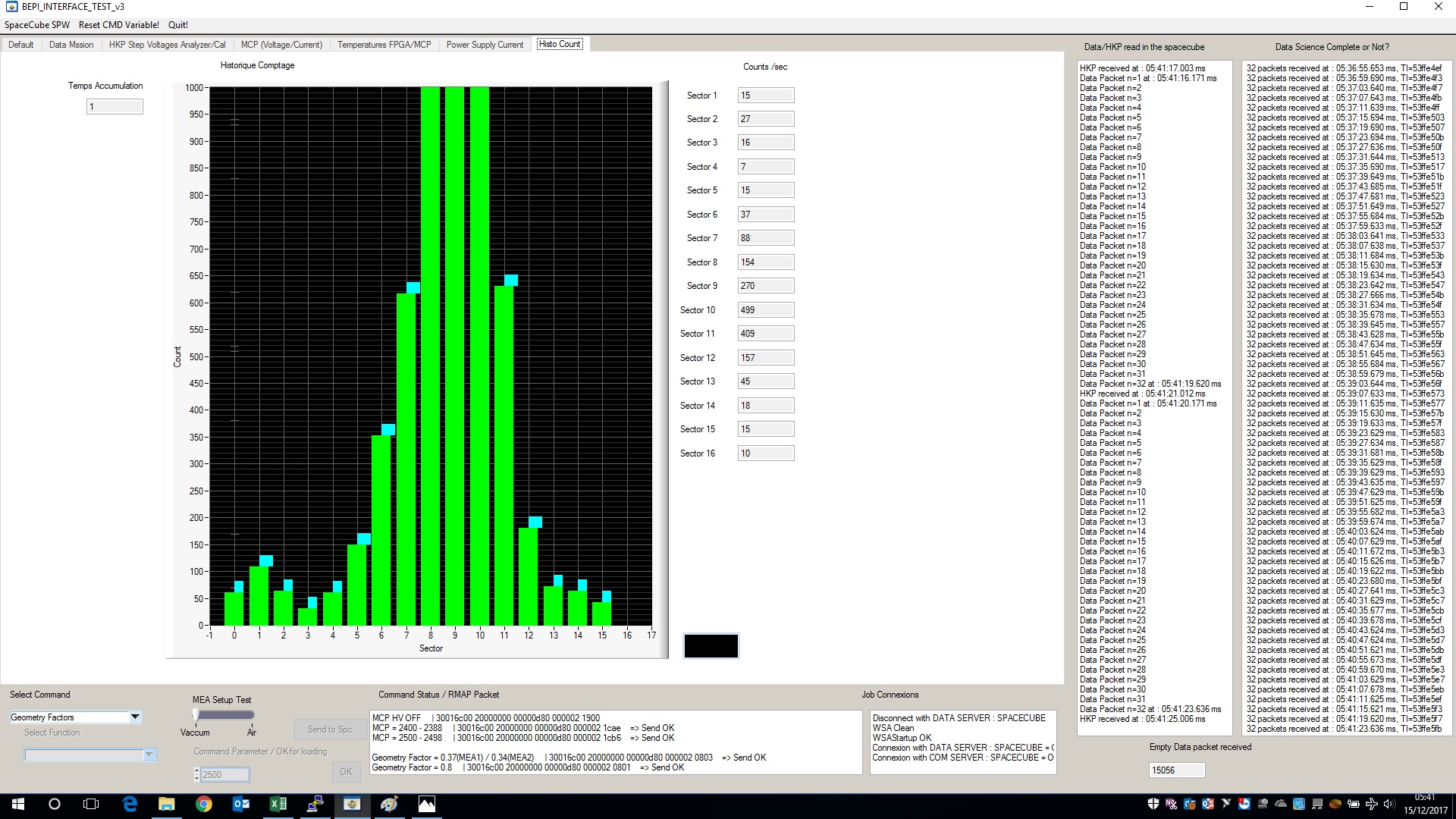This screenshot has height=819, width=1456.
Task: Click 'MCP HV OFF' command status line
Action: click(485, 718)
